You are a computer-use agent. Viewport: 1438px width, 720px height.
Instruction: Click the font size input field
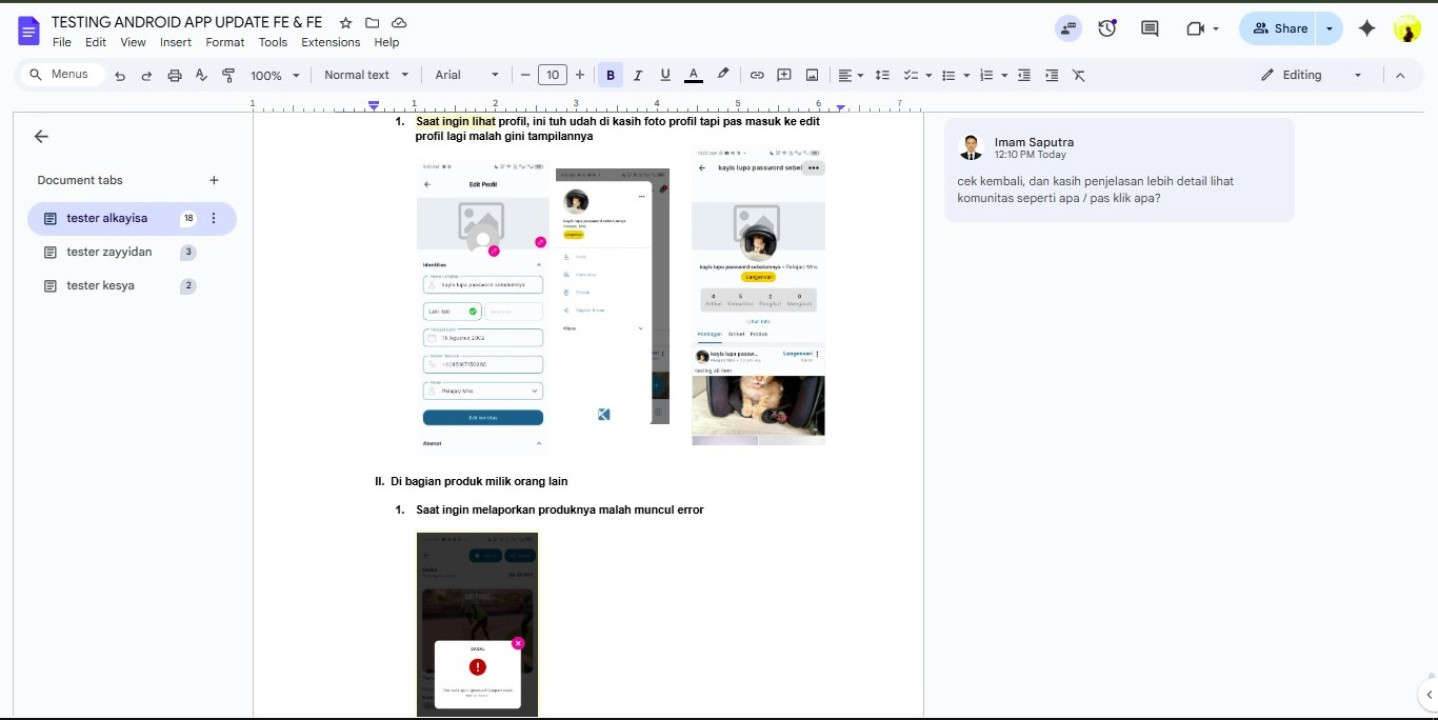tap(552, 75)
